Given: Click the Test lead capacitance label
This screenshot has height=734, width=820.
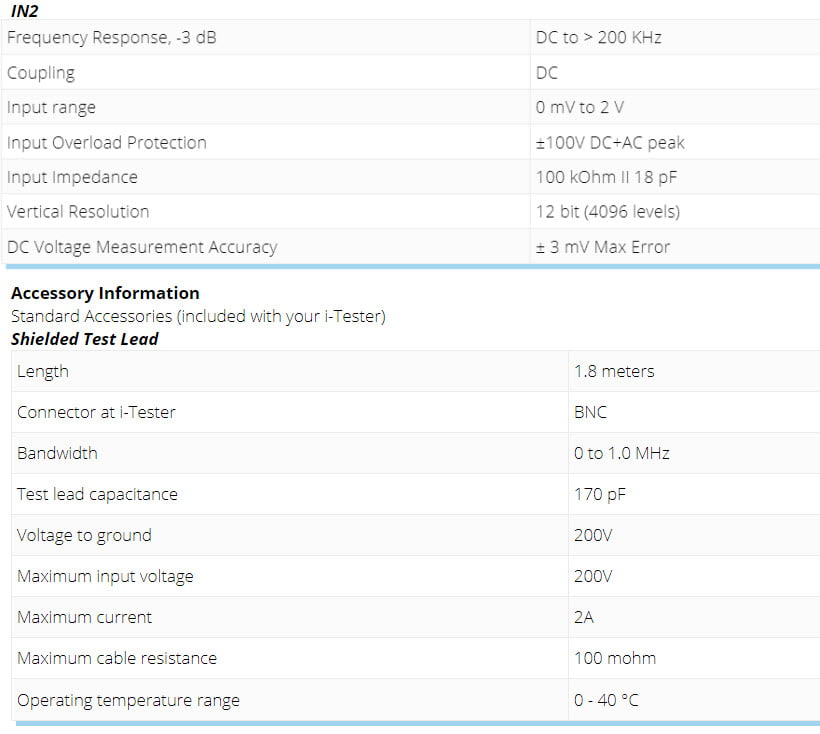Looking at the screenshot, I should (x=97, y=494).
